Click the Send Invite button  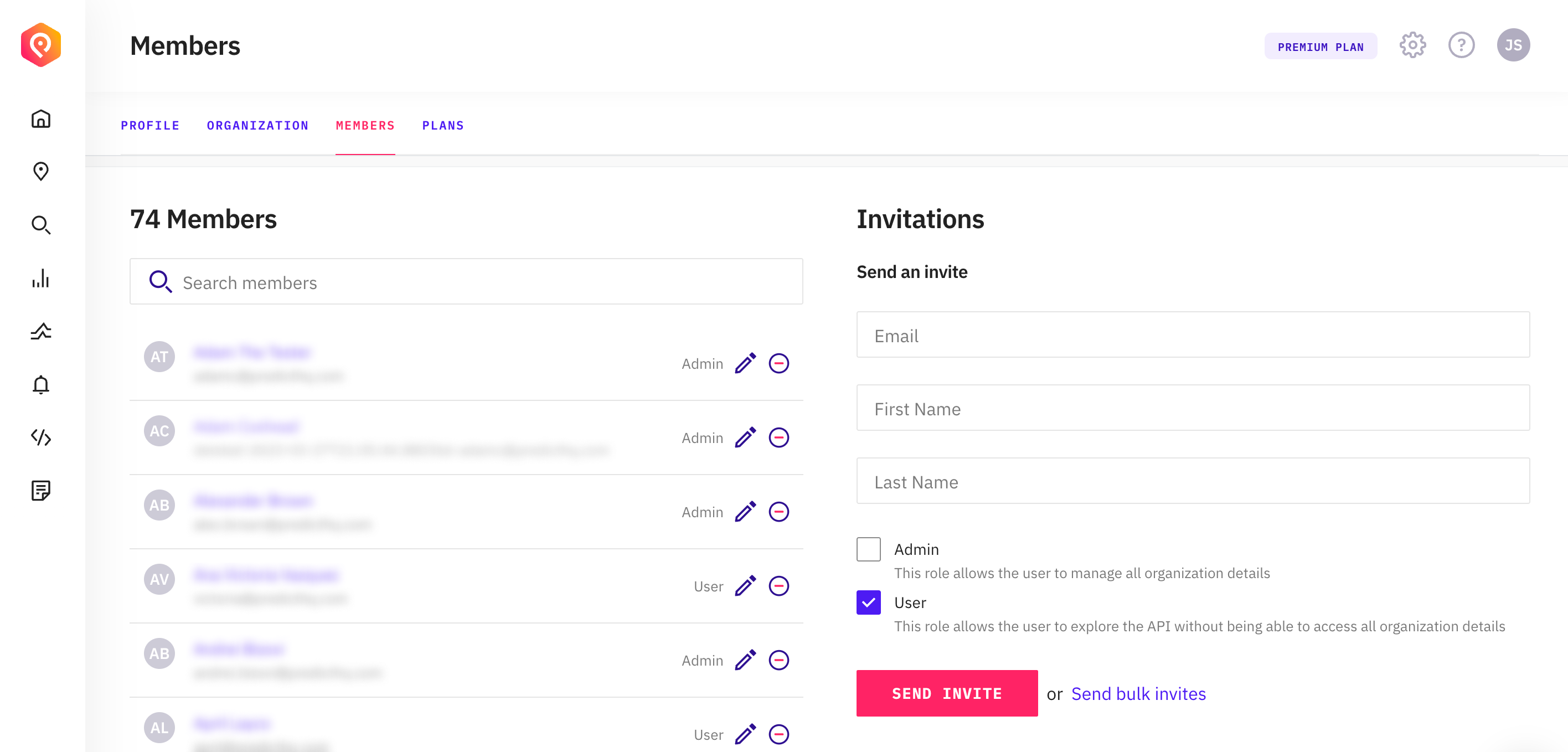click(x=947, y=693)
